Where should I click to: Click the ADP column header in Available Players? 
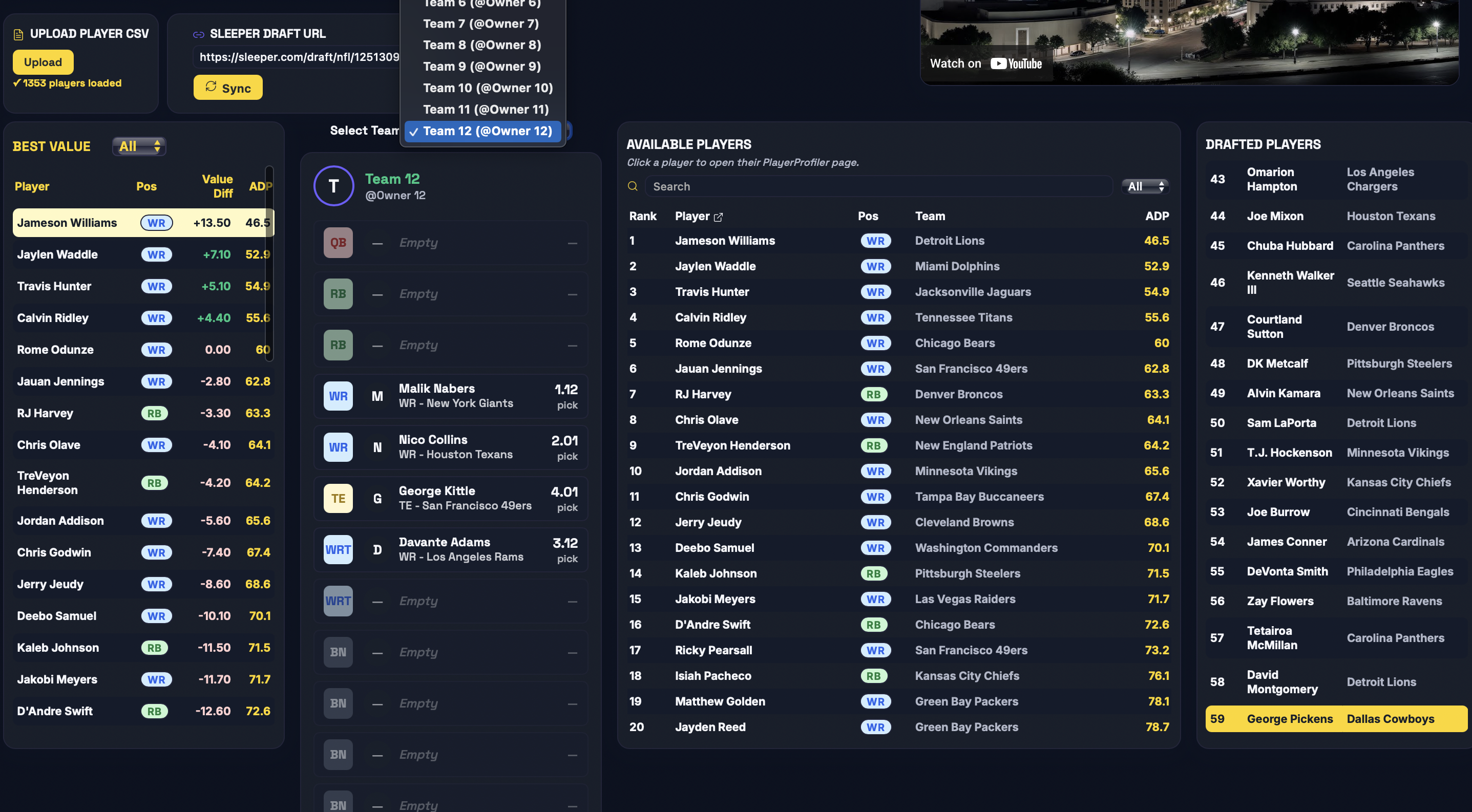(1156, 217)
